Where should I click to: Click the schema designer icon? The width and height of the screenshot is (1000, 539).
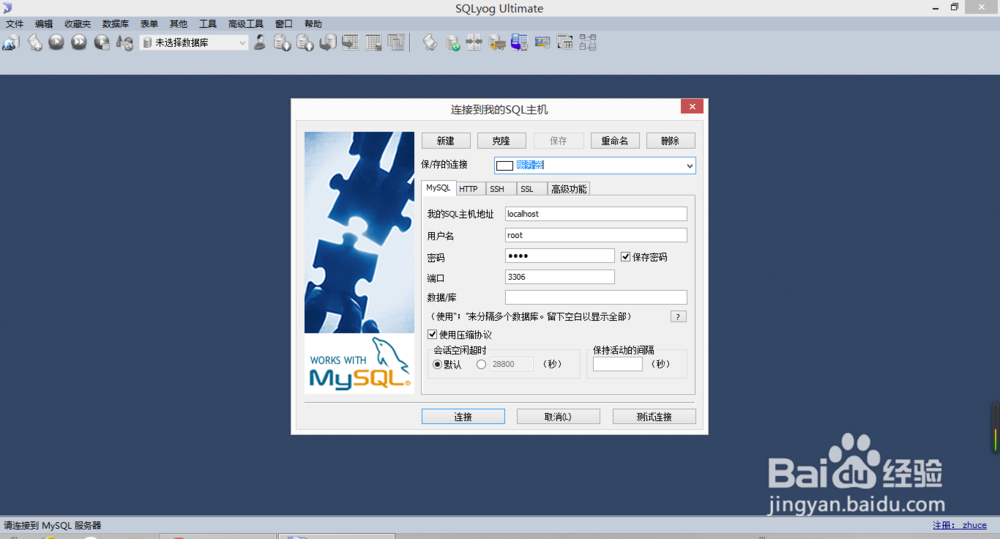pyautogui.click(x=588, y=43)
